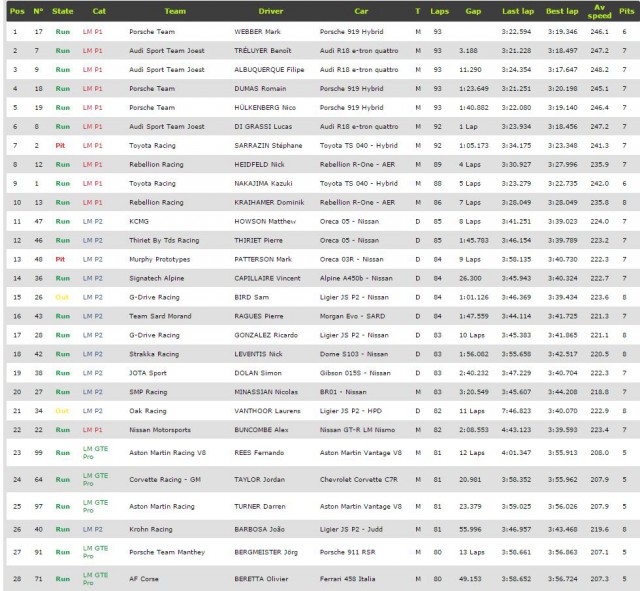Click car Chevrolet Corvette C7R
The height and width of the screenshot is (591, 640).
358,480
